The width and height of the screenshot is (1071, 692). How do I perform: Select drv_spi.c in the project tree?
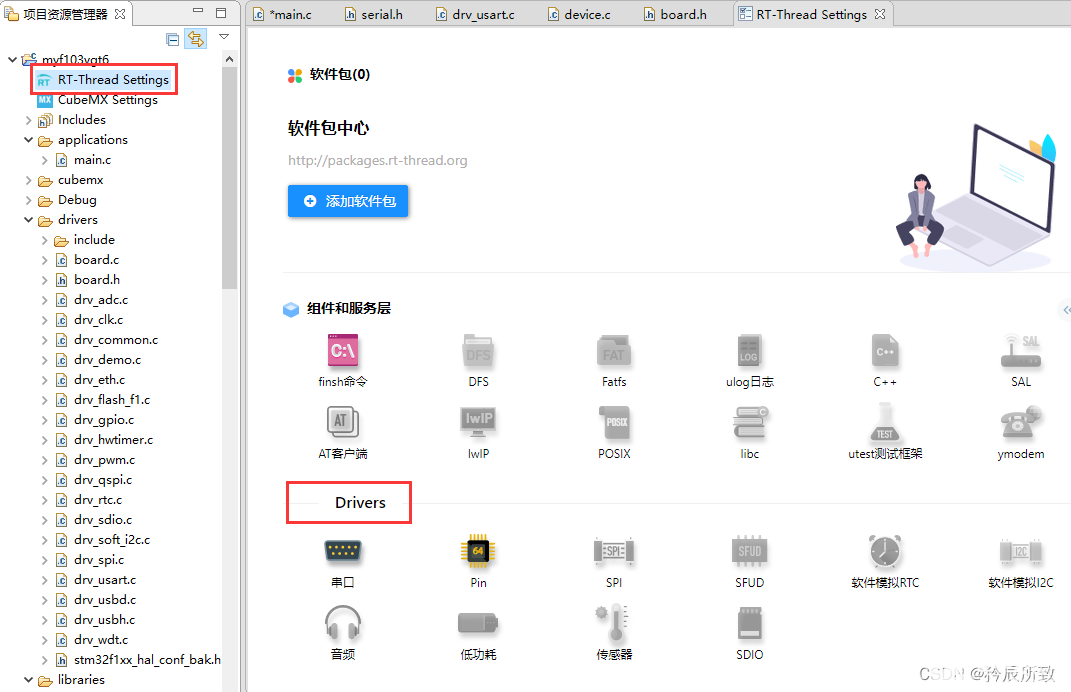click(x=99, y=560)
